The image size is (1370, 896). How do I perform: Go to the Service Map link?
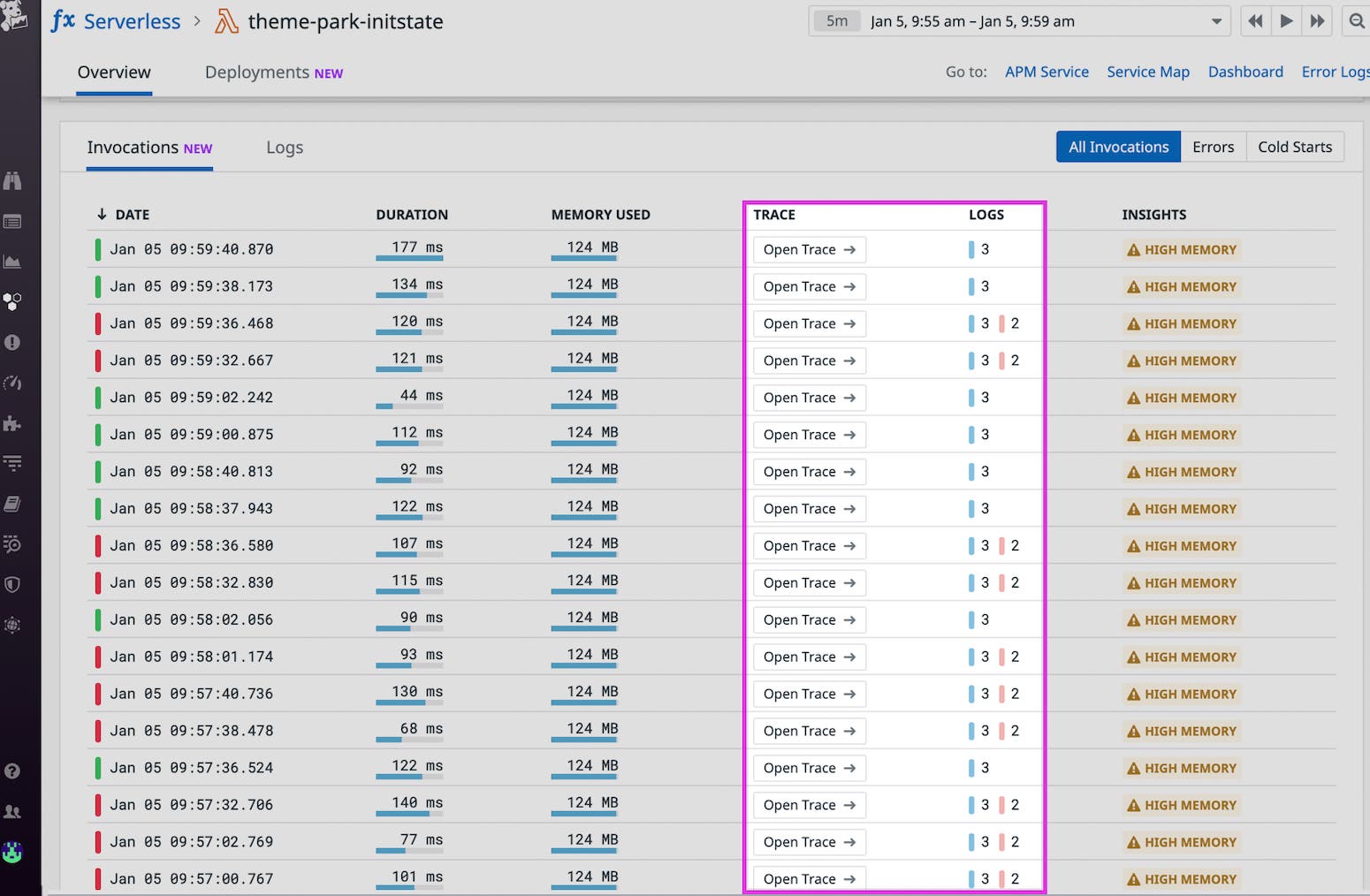[1147, 72]
